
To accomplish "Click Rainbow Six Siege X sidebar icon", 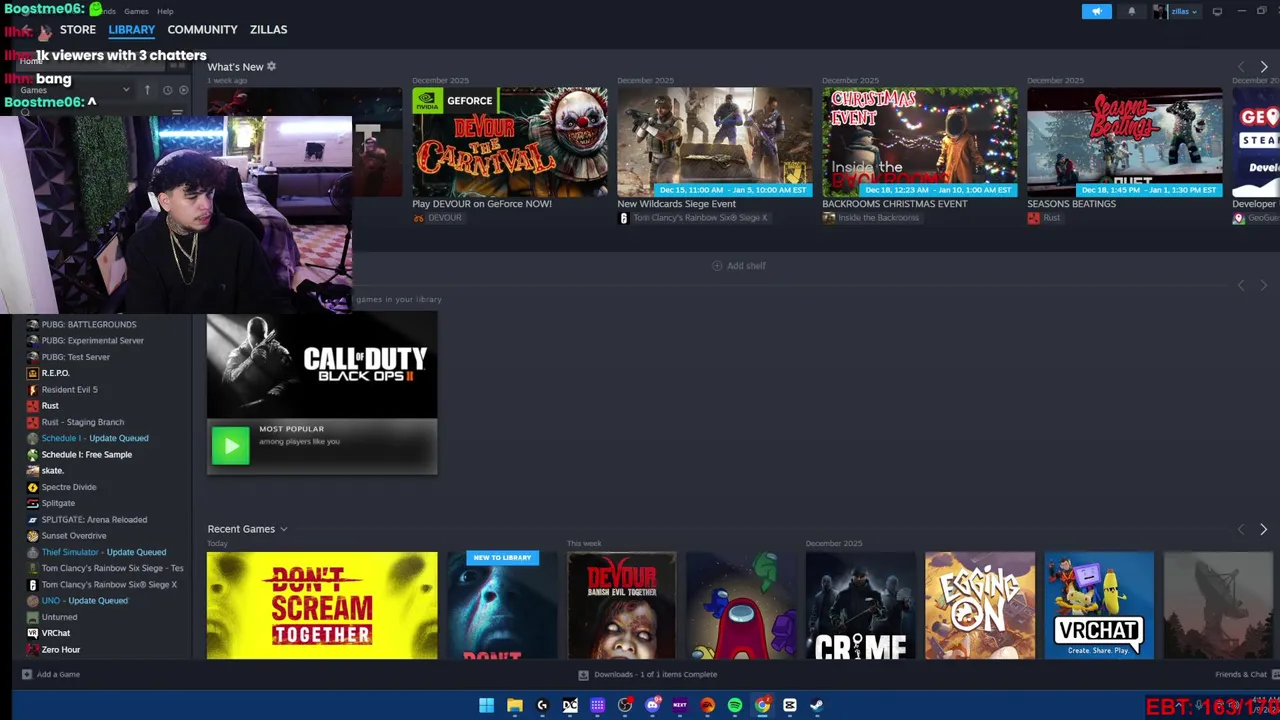I will coord(32,584).
